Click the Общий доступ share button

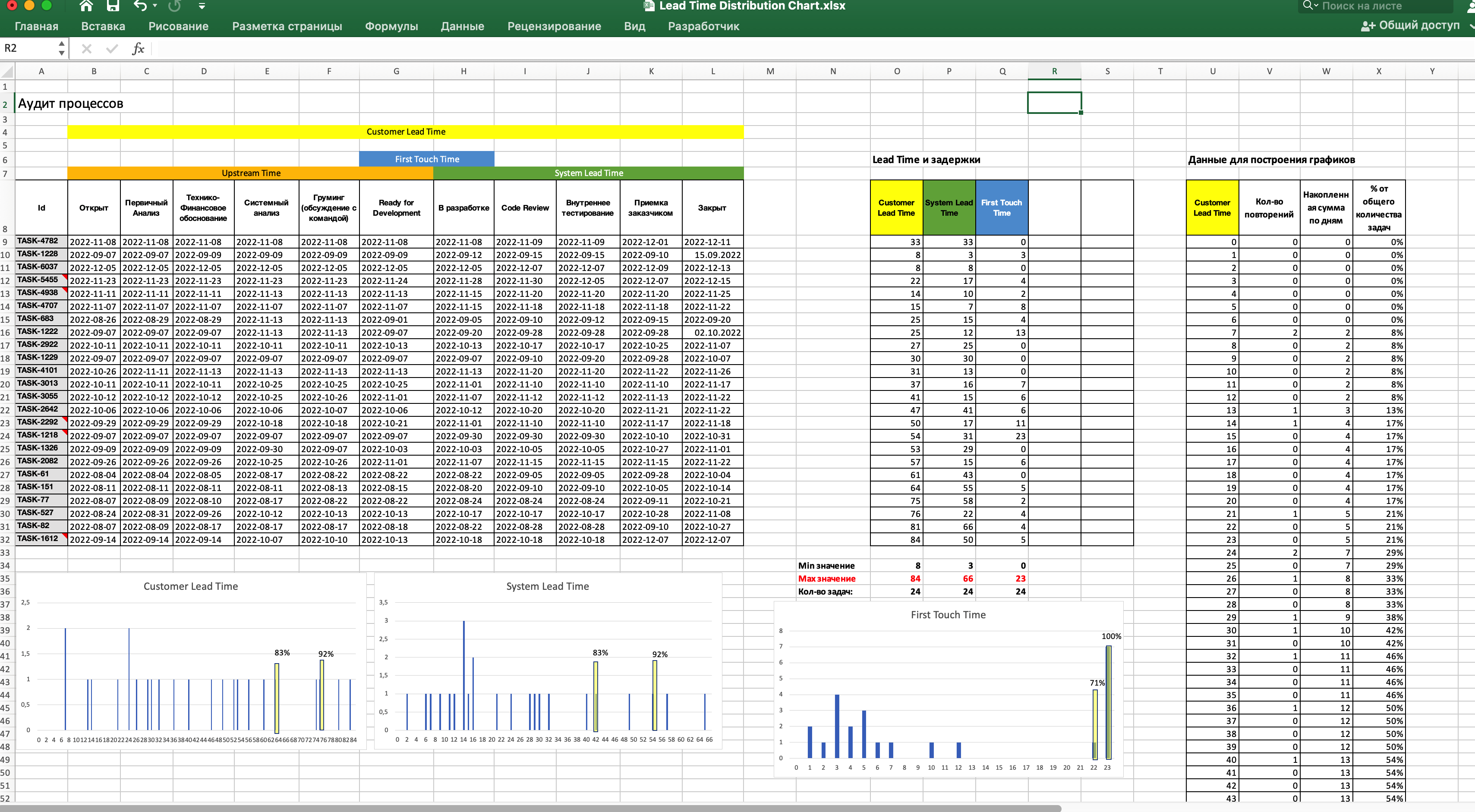point(1411,25)
